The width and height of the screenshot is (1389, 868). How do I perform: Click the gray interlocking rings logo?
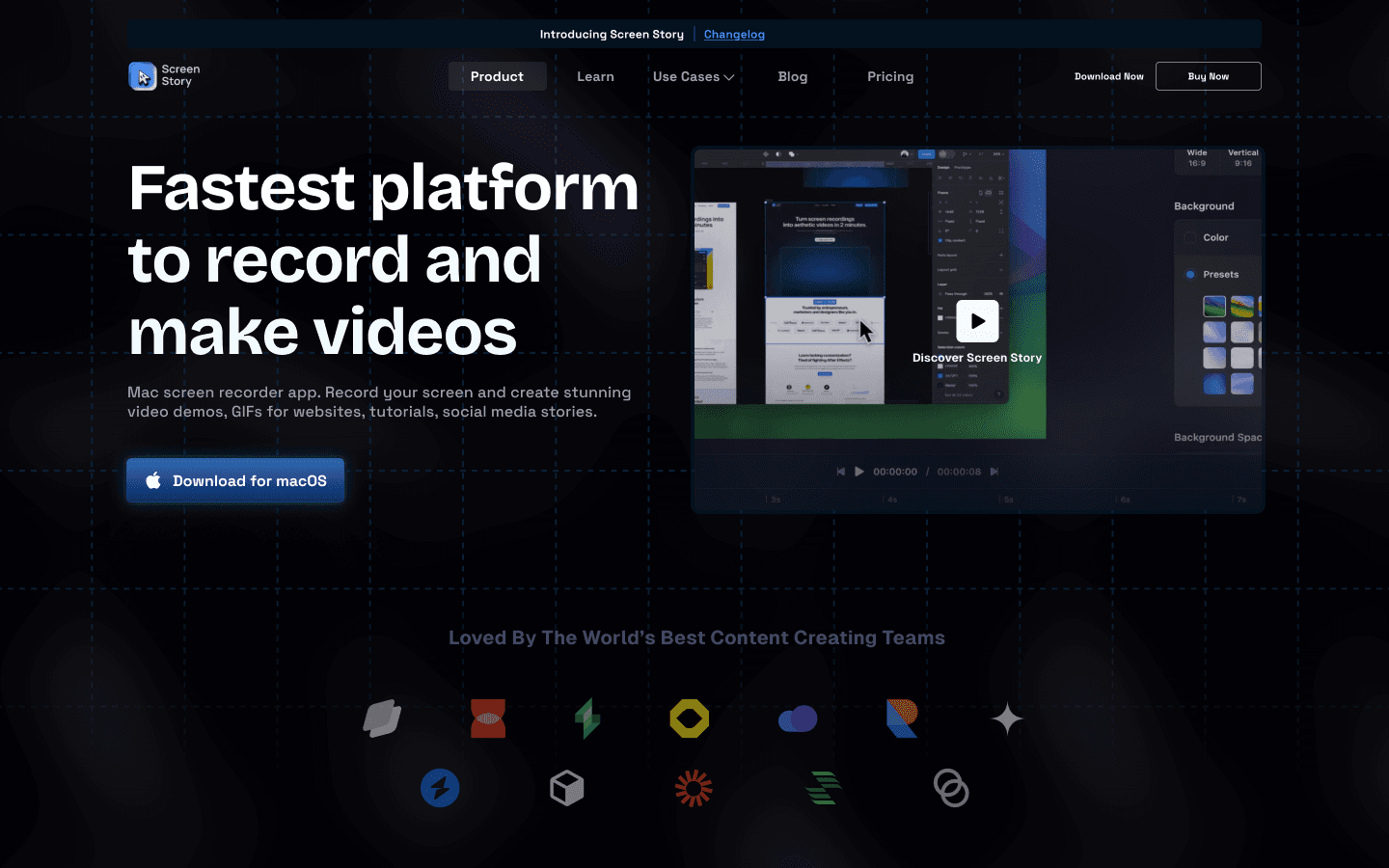click(951, 788)
